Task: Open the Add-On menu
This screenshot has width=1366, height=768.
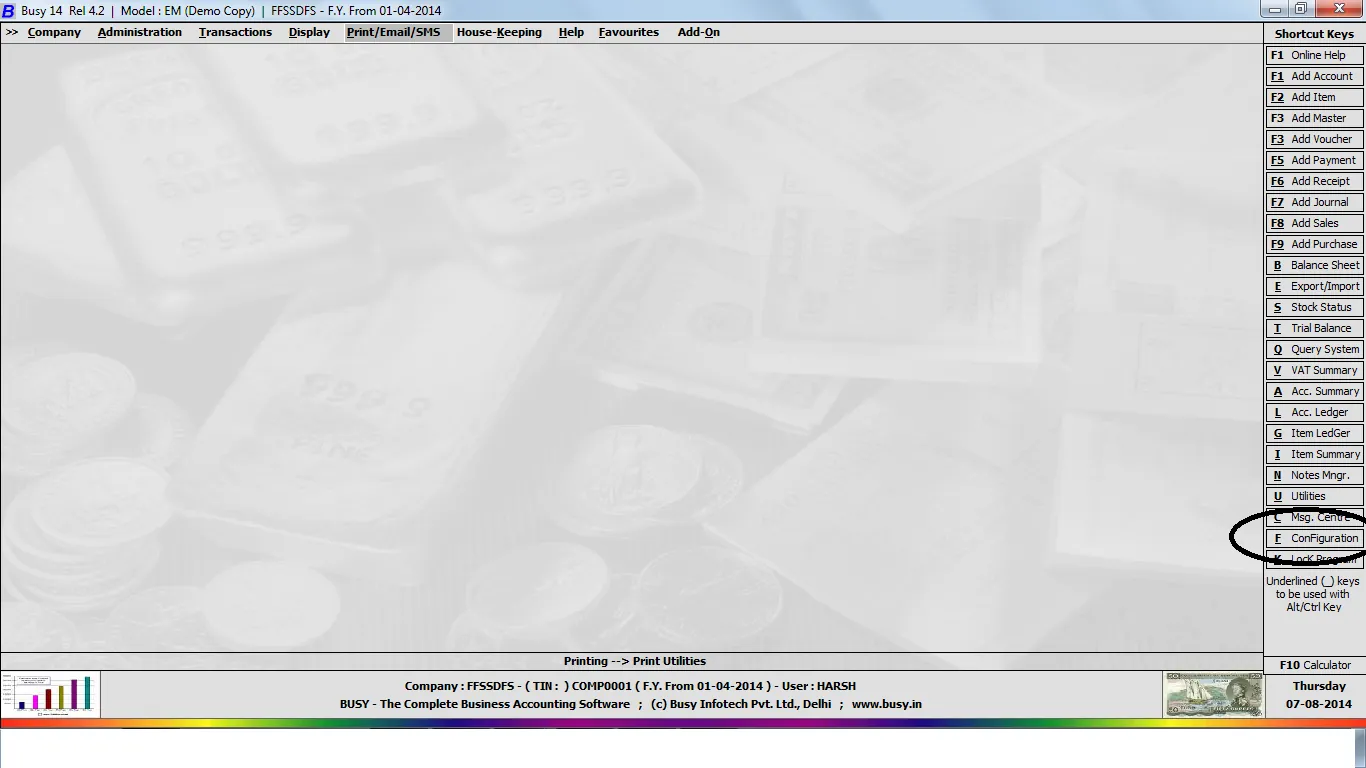Action: pyautogui.click(x=699, y=32)
